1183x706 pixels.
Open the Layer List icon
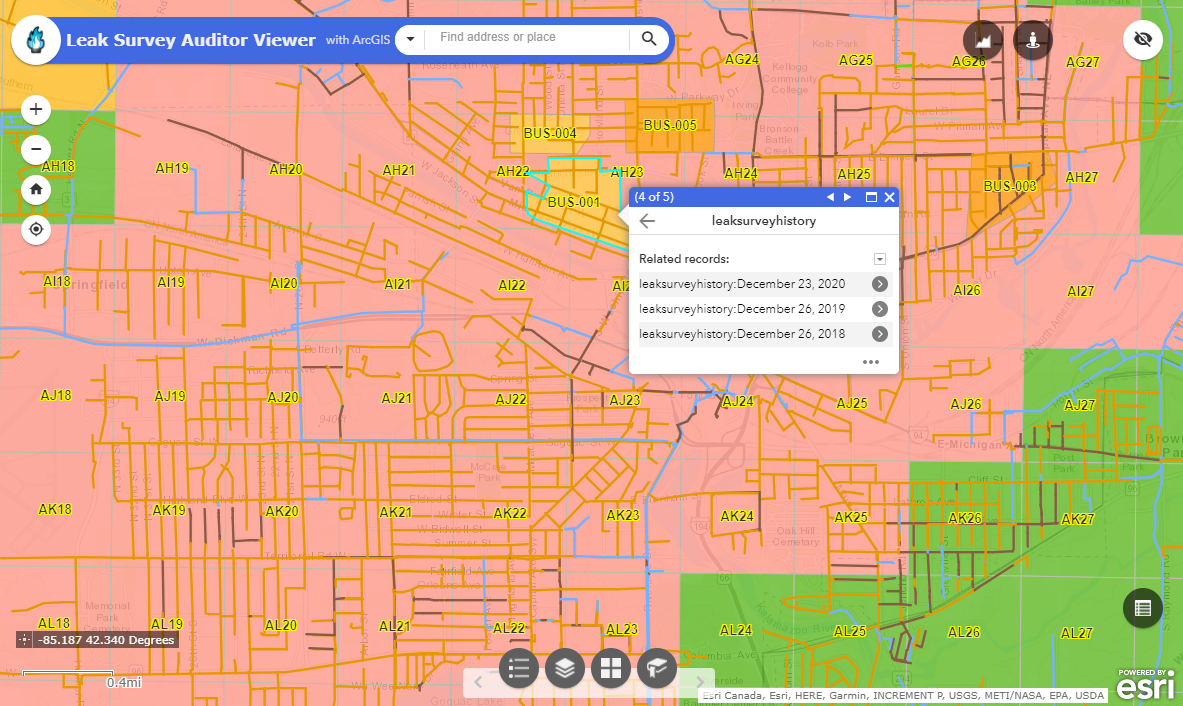(565, 668)
